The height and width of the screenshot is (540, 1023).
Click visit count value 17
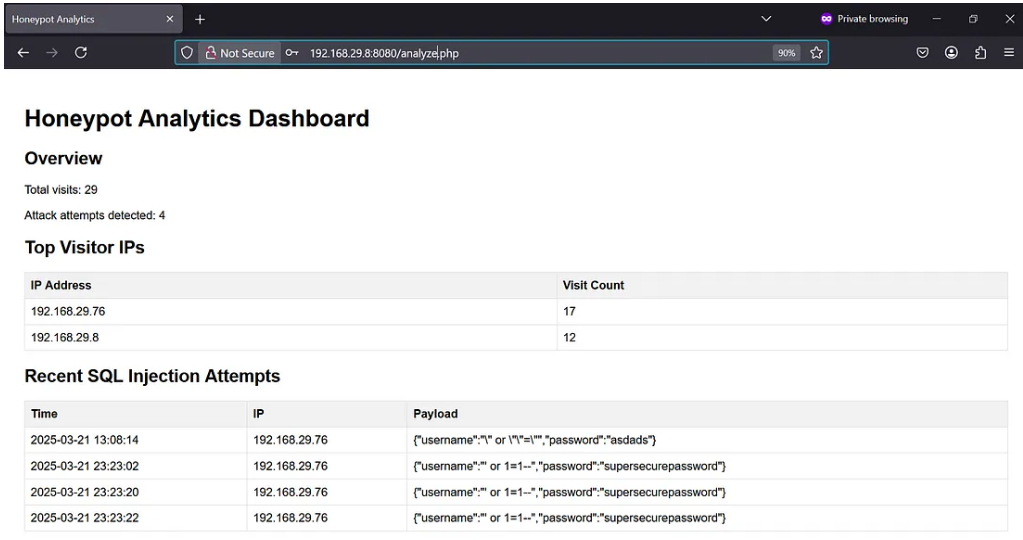tap(569, 311)
